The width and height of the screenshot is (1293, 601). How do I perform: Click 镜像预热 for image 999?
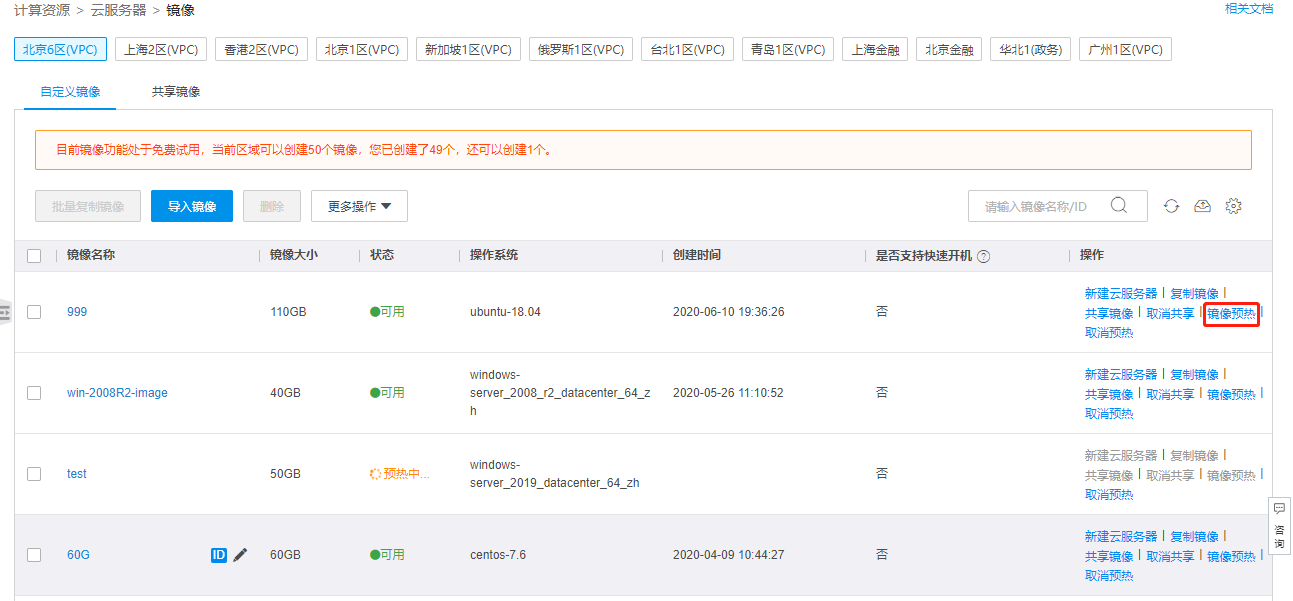click(1231, 313)
